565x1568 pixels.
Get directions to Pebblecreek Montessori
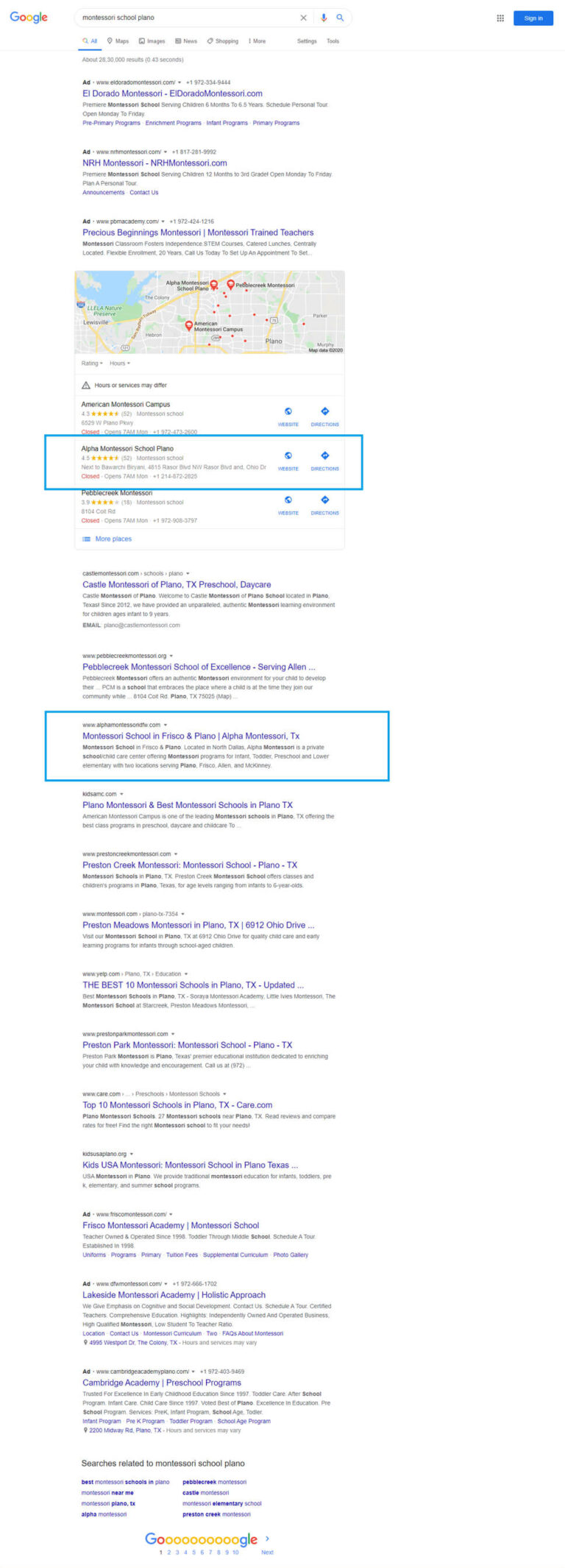point(325,500)
